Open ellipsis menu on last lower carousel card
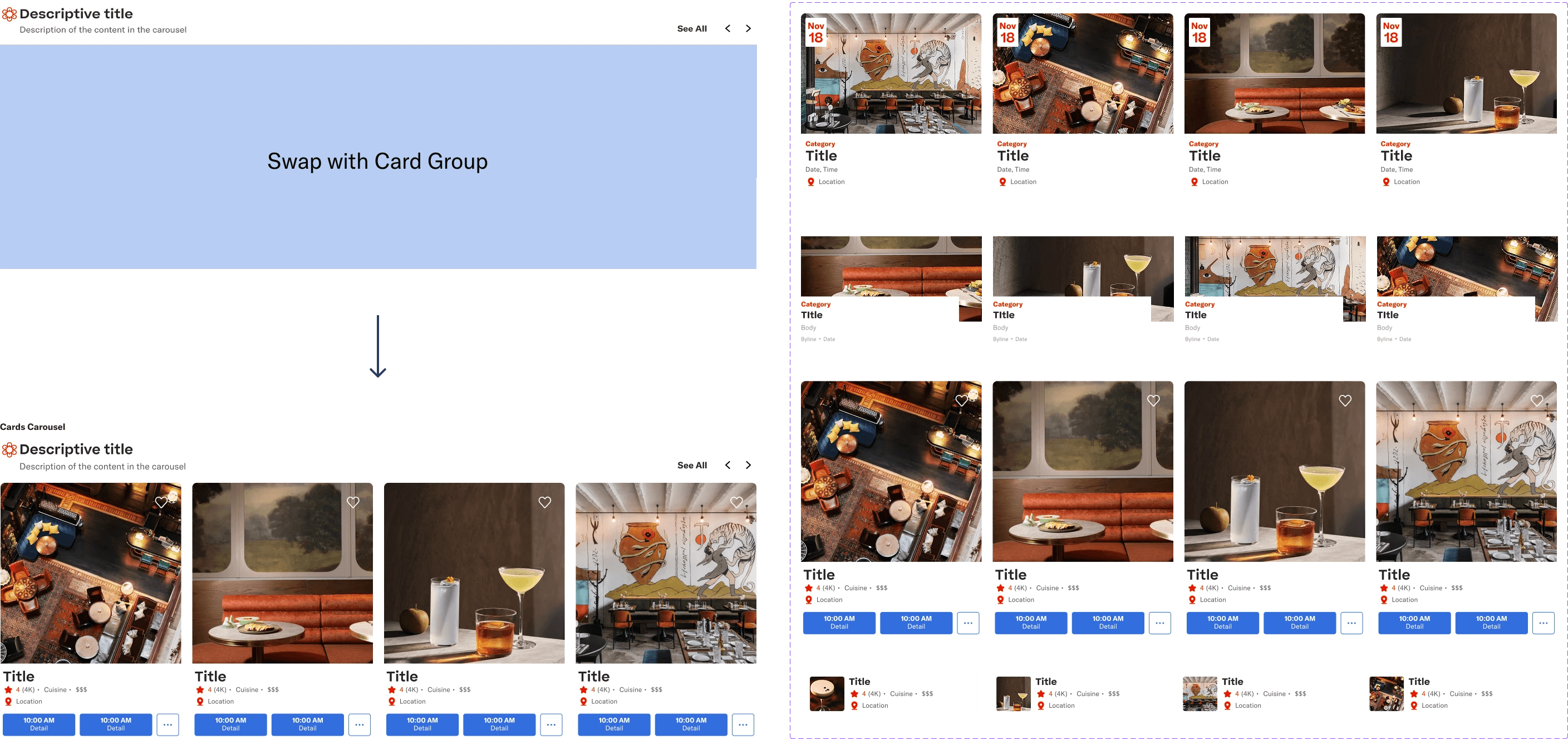Image resolution: width=1568 pixels, height=739 pixels. 743,725
